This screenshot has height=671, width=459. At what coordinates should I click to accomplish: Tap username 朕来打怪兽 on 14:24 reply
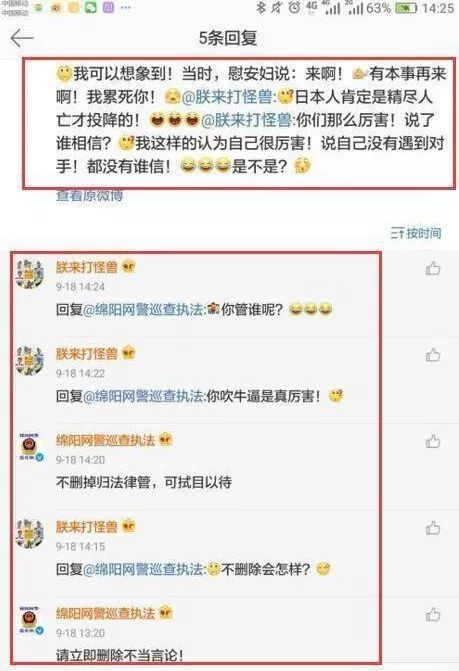[87, 267]
